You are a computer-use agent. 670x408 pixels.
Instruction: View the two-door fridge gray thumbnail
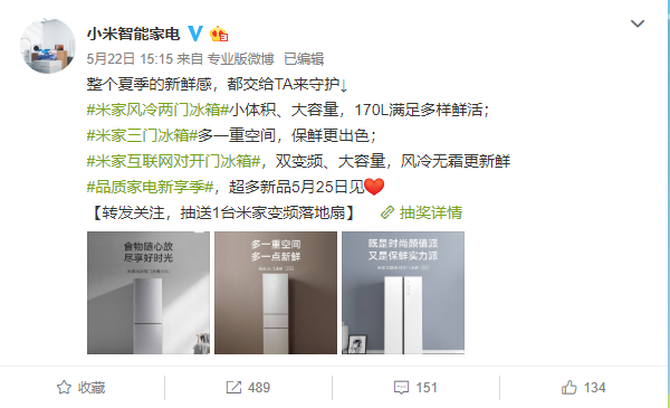pos(148,293)
